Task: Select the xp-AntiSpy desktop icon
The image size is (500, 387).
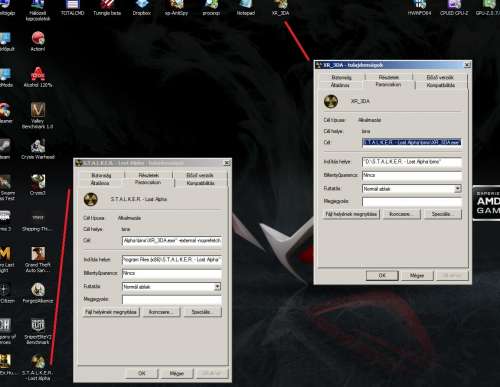Action: tap(176, 8)
